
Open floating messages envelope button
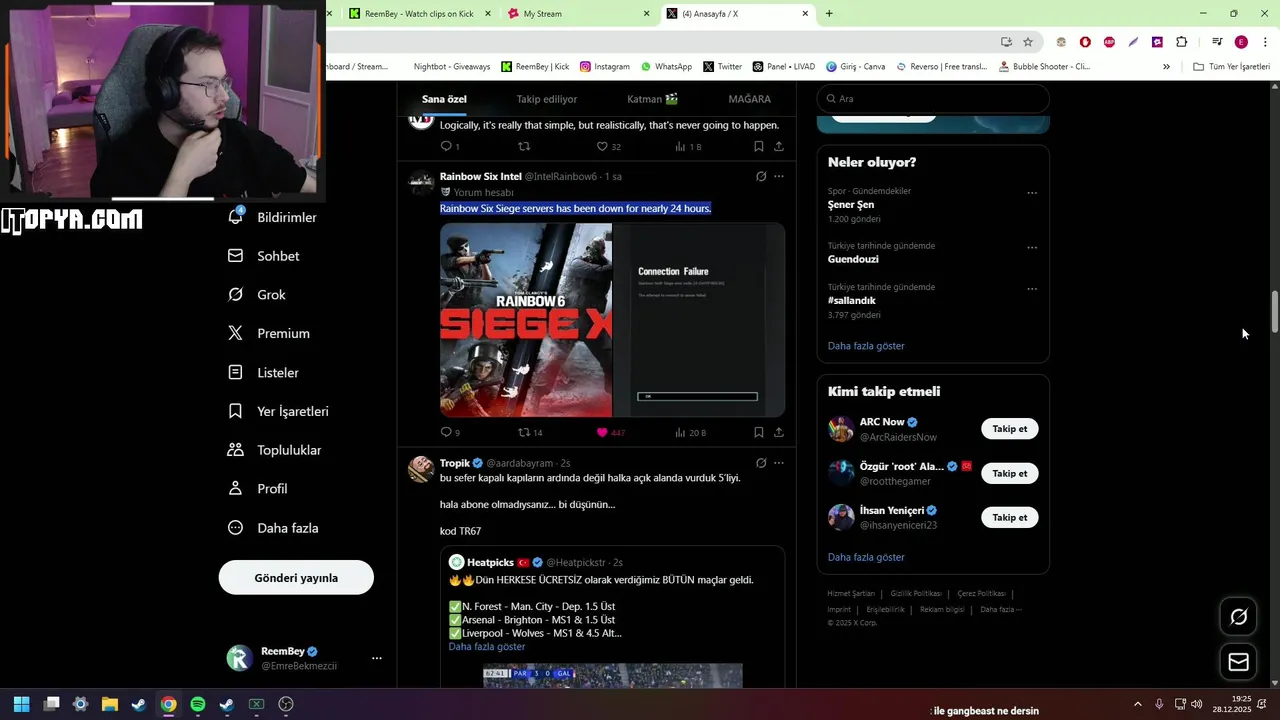click(x=1238, y=662)
